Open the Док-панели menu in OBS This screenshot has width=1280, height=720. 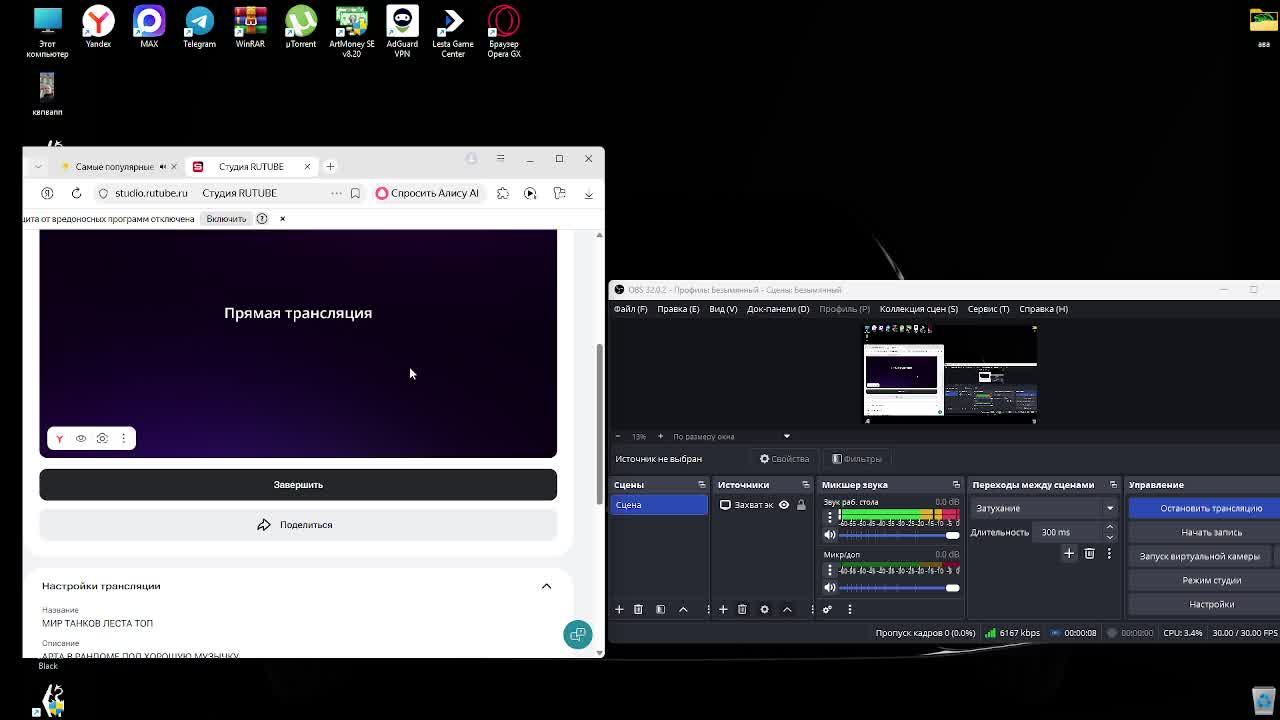(x=778, y=309)
